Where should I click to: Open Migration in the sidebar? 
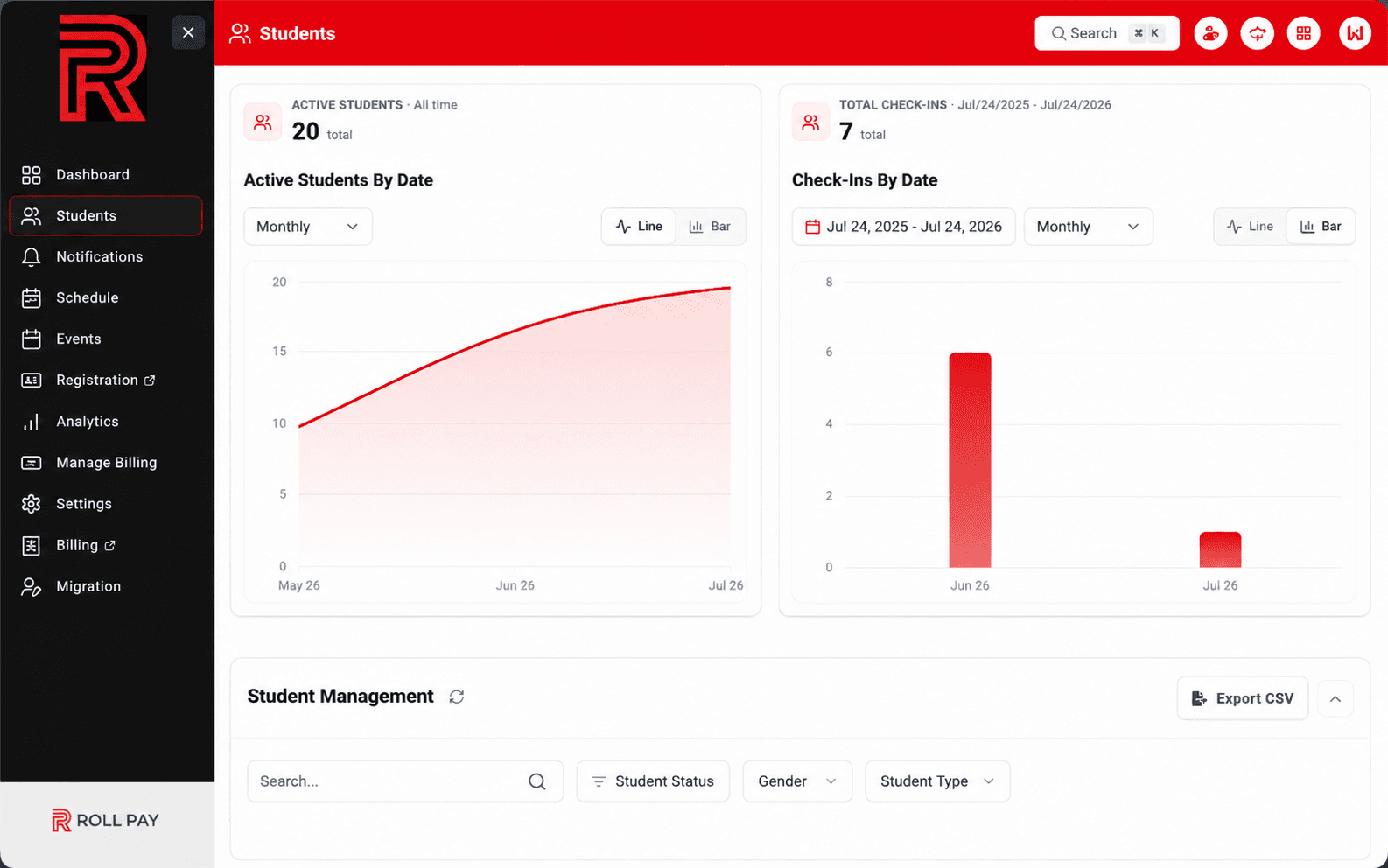(106, 587)
